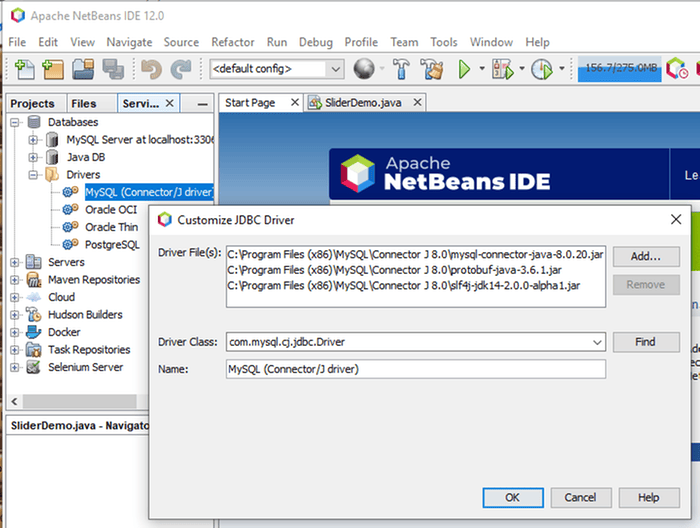Click the New Project toolbar icon
Screen dimensions: 700x528
tap(54, 69)
